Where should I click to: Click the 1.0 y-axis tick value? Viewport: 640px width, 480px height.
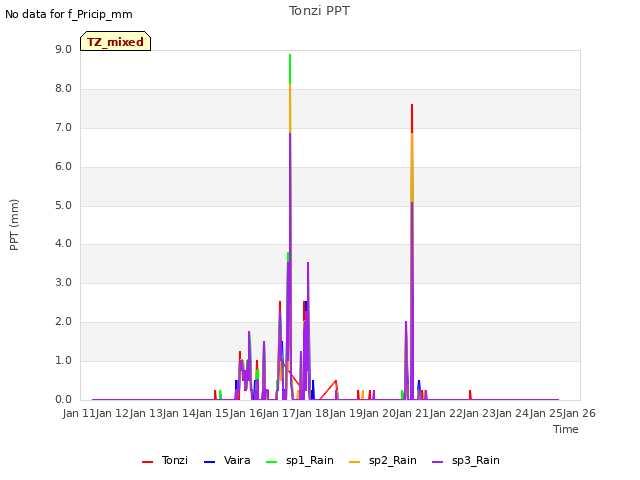pyautogui.click(x=63, y=360)
